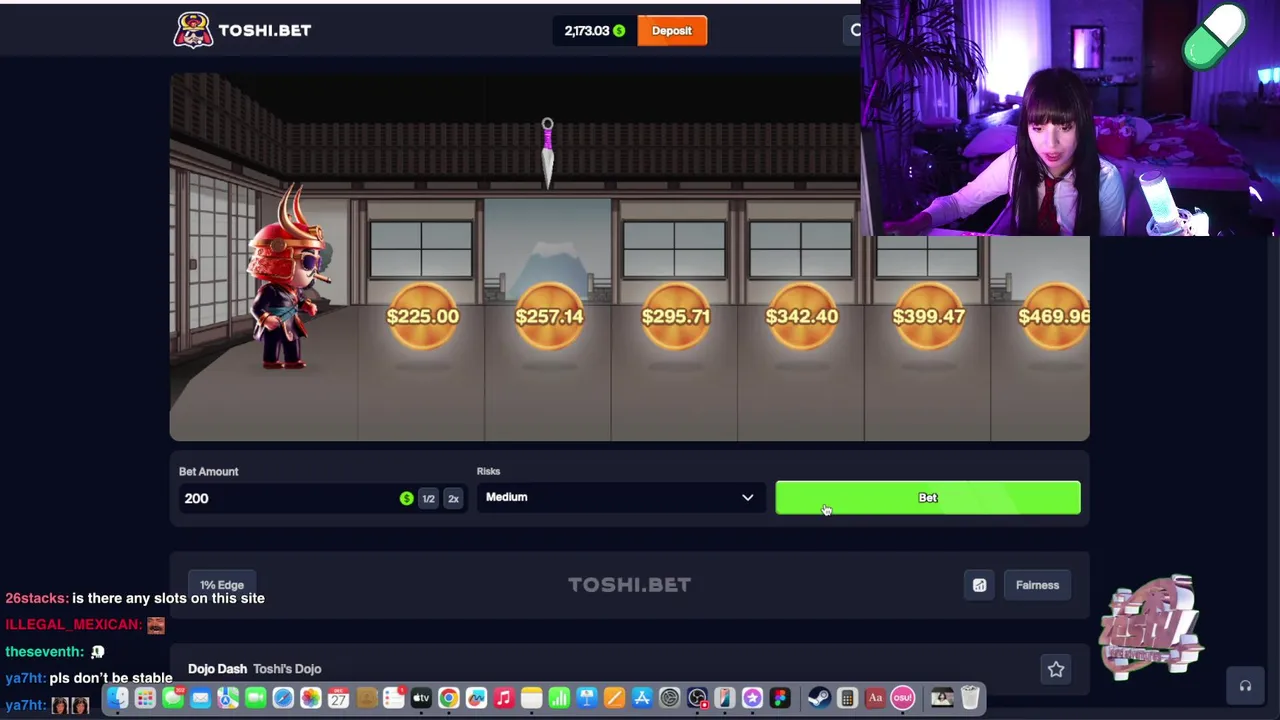
Task: Click the green Bet button
Action: pyautogui.click(x=928, y=497)
